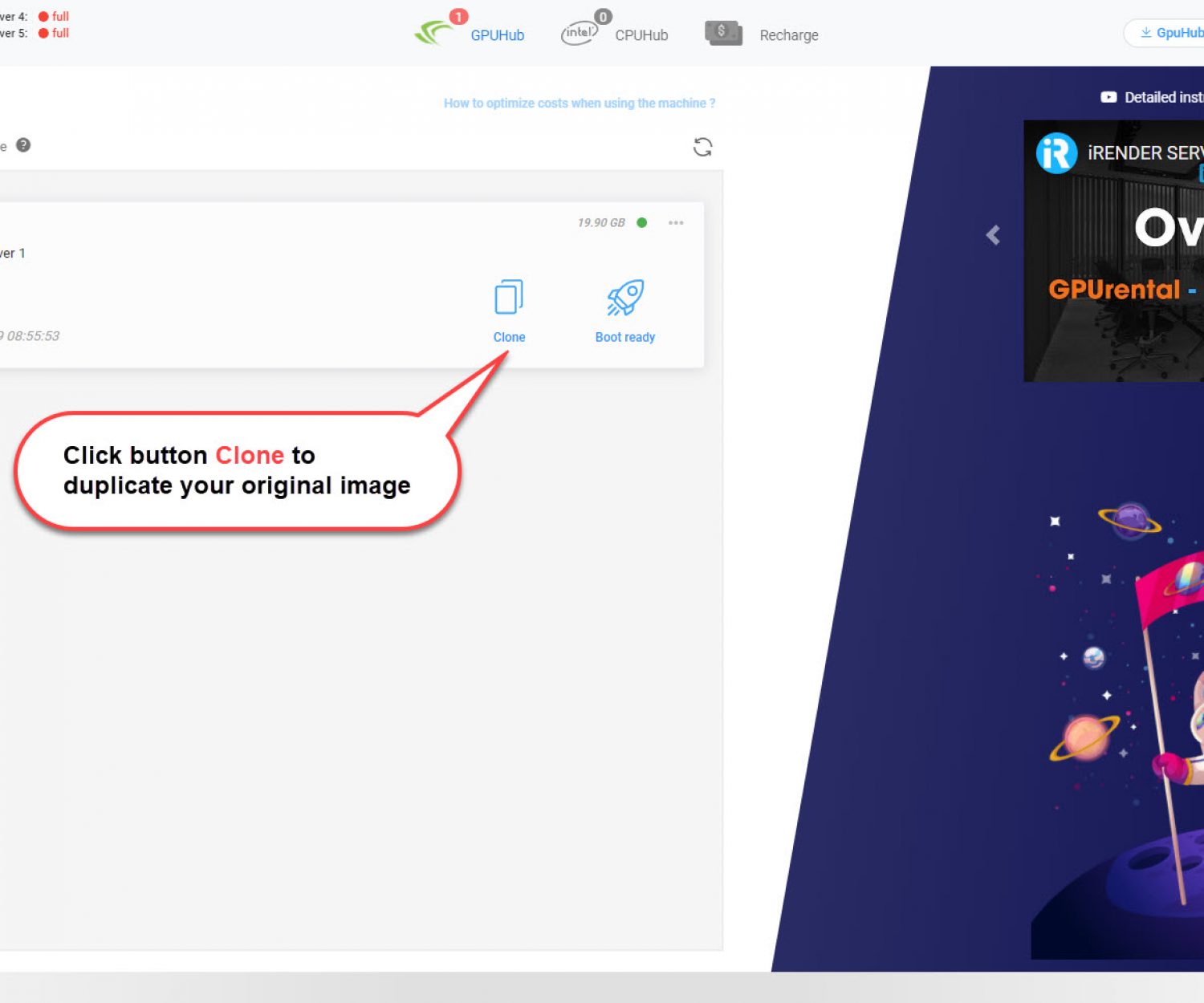Click the Intel logo next to CPUHub
The image size is (1204, 1003).
tap(579, 34)
